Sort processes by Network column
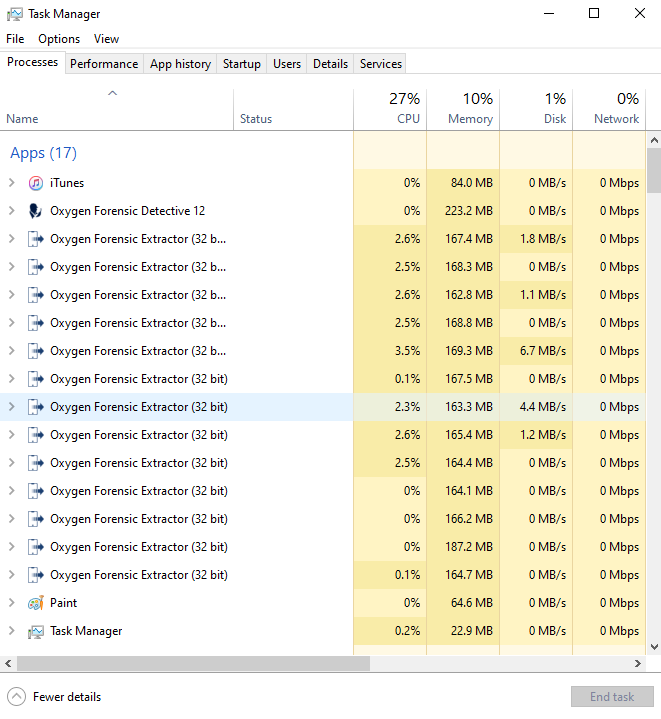This screenshot has width=661, height=719. 609,110
